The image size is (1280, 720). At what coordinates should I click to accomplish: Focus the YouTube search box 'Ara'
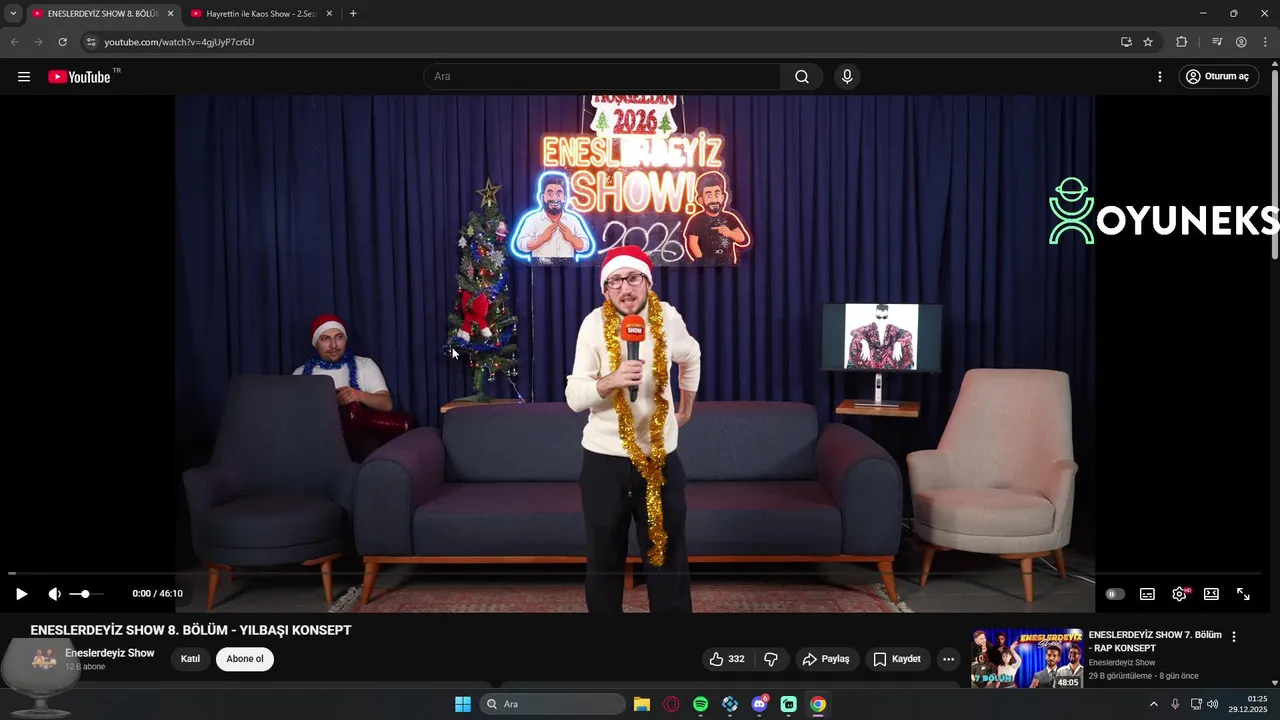(x=602, y=77)
